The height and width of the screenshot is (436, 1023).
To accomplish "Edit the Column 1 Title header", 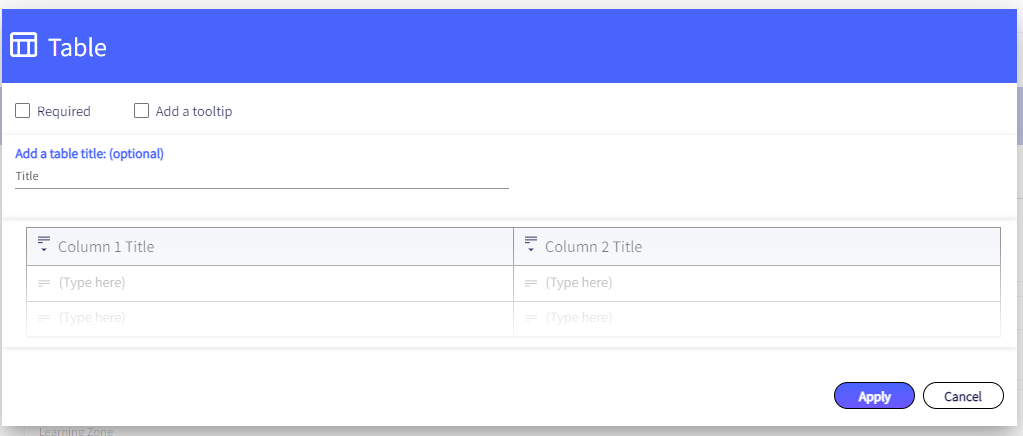I will coord(106,247).
